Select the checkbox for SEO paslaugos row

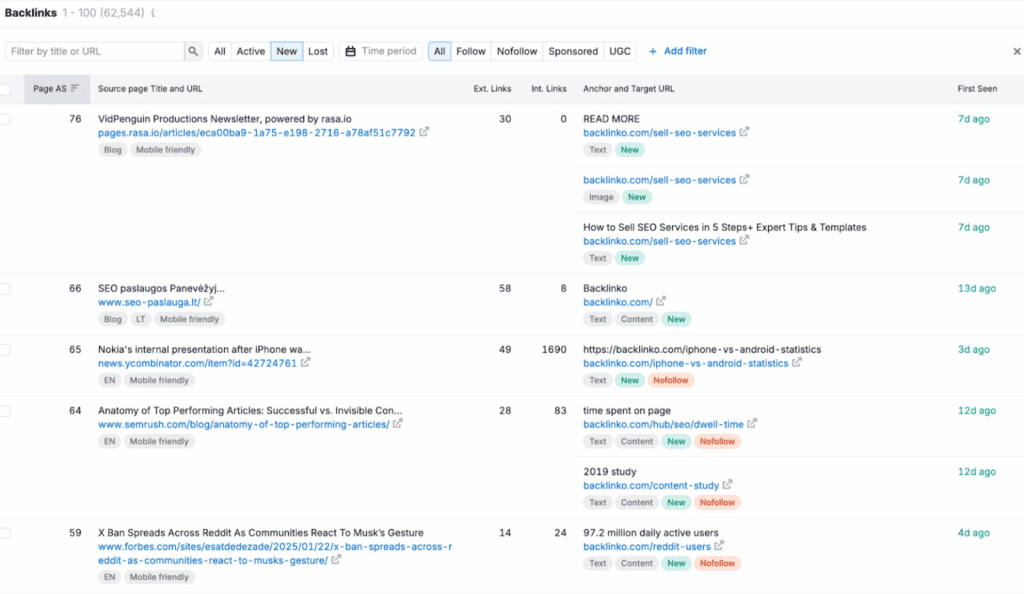pos(5,289)
